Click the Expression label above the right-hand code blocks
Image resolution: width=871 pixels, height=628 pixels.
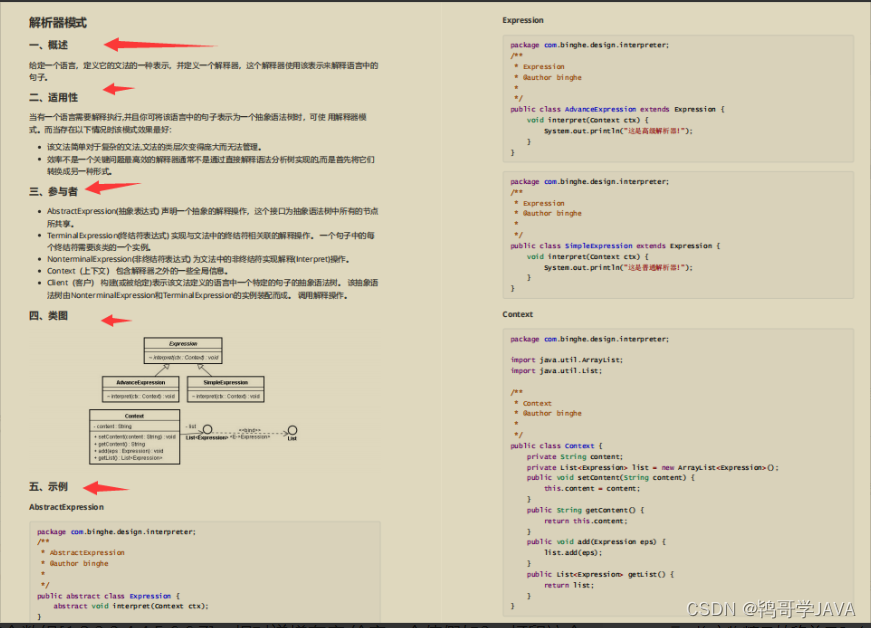pyautogui.click(x=523, y=20)
